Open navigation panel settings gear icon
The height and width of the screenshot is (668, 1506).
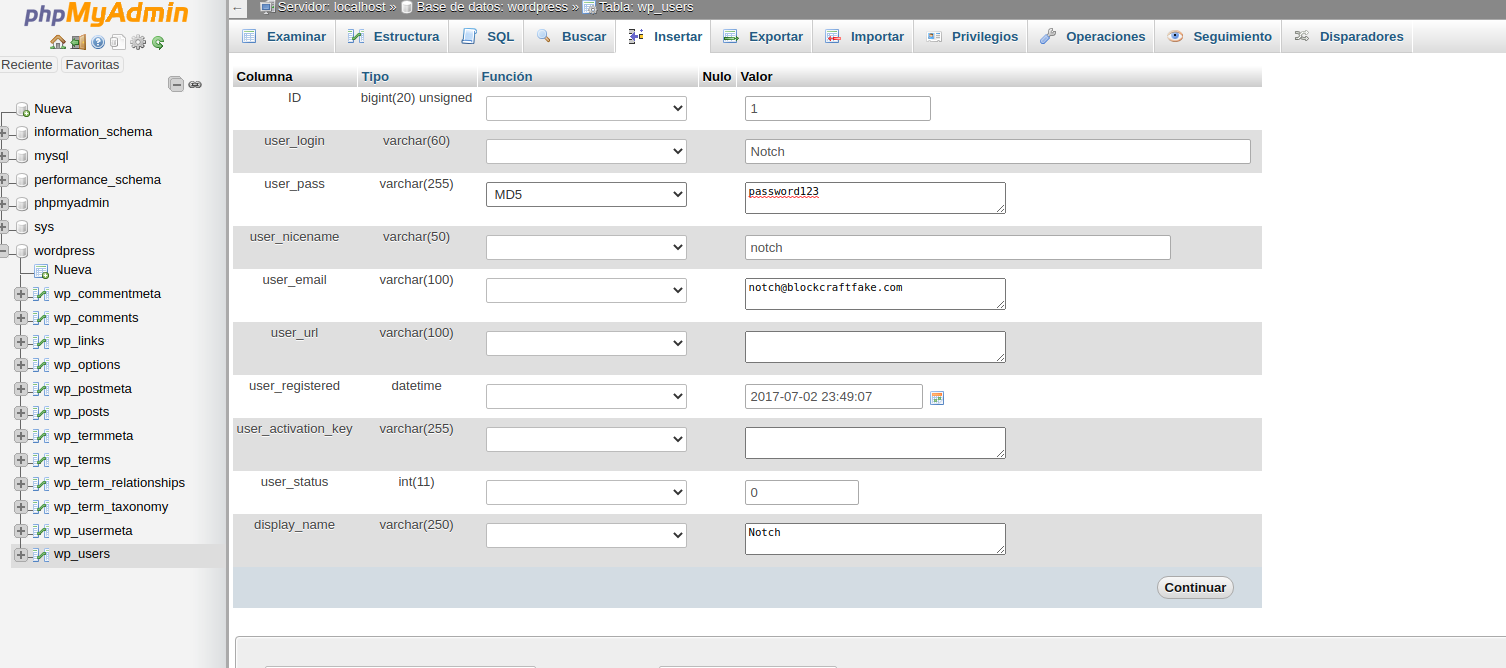[138, 42]
